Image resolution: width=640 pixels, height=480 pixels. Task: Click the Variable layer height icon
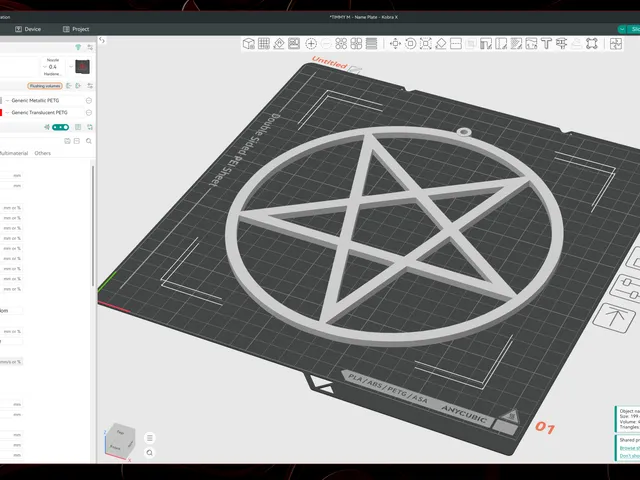point(371,44)
